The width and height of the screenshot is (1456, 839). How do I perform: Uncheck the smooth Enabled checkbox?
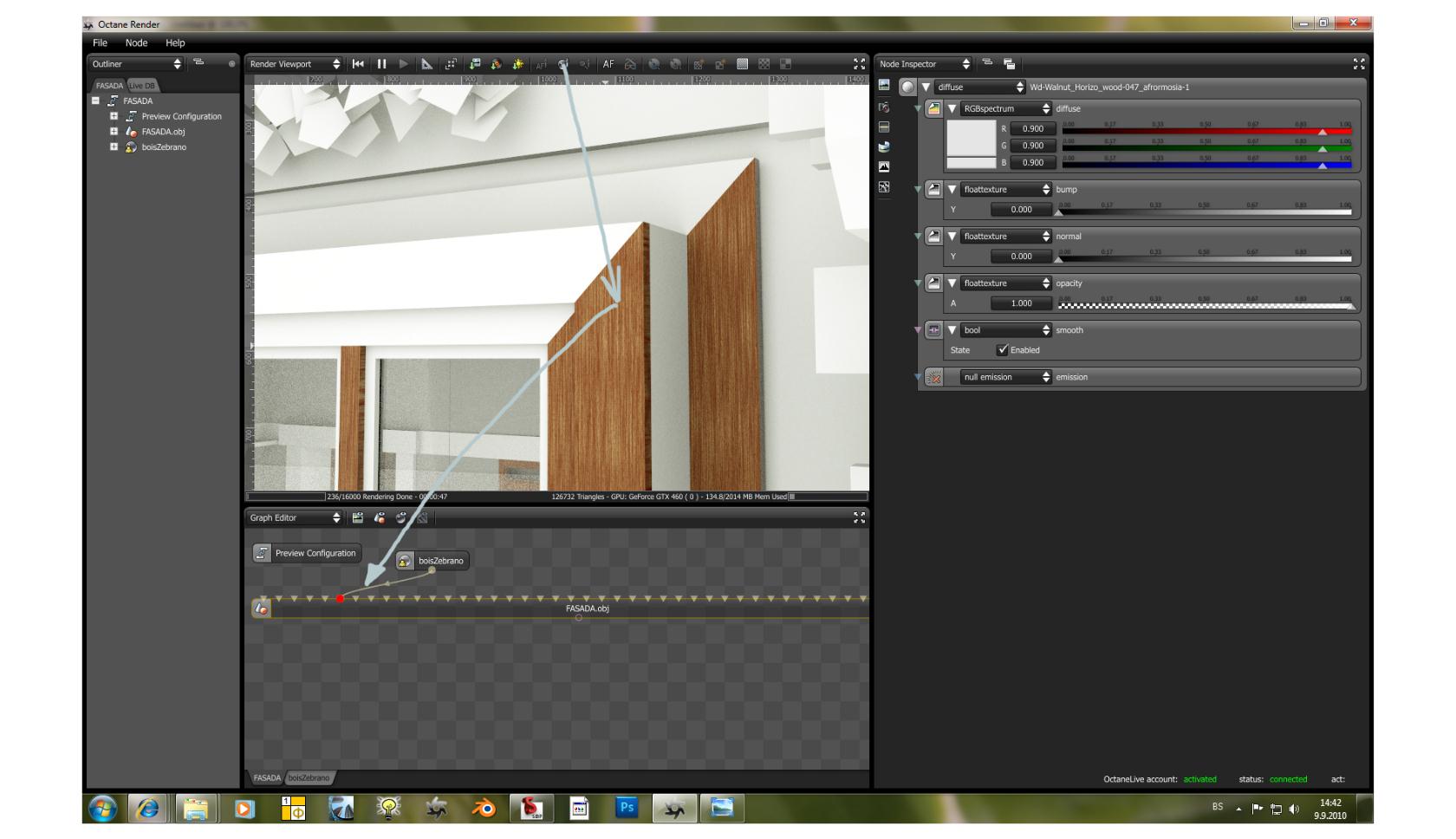tap(1003, 350)
